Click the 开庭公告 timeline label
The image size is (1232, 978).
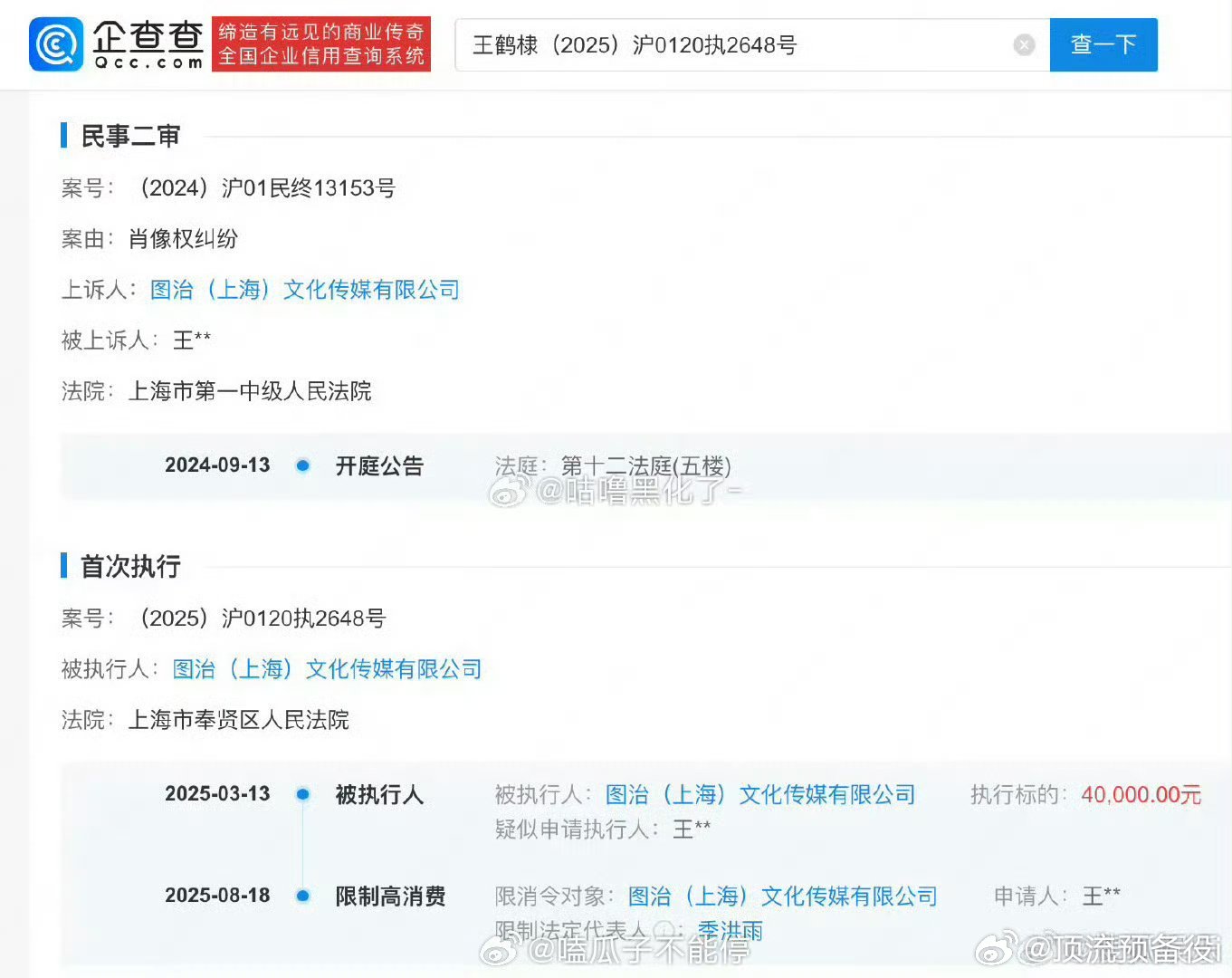pos(379,465)
